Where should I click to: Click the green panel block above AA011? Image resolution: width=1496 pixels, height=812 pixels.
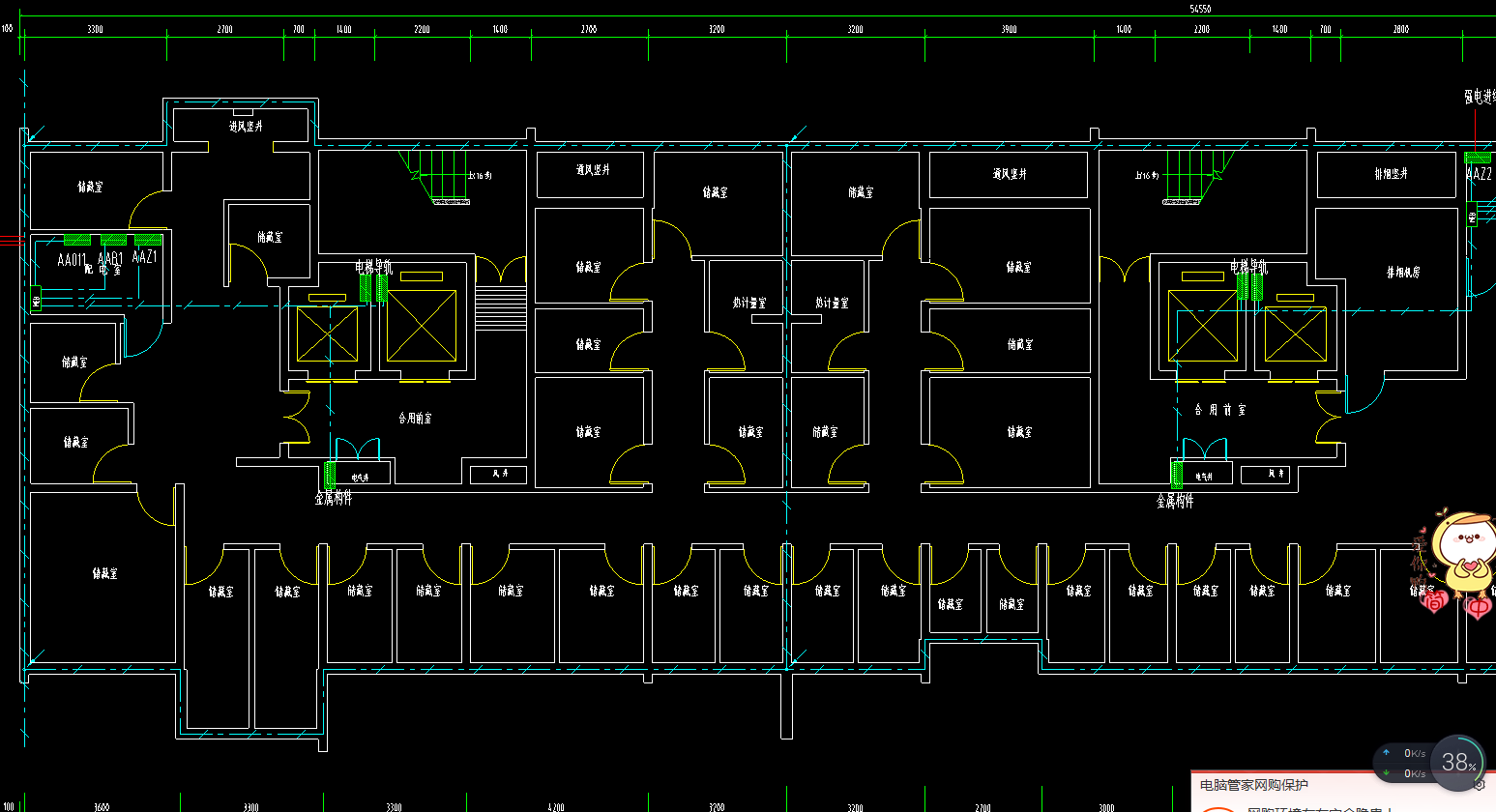(76, 240)
